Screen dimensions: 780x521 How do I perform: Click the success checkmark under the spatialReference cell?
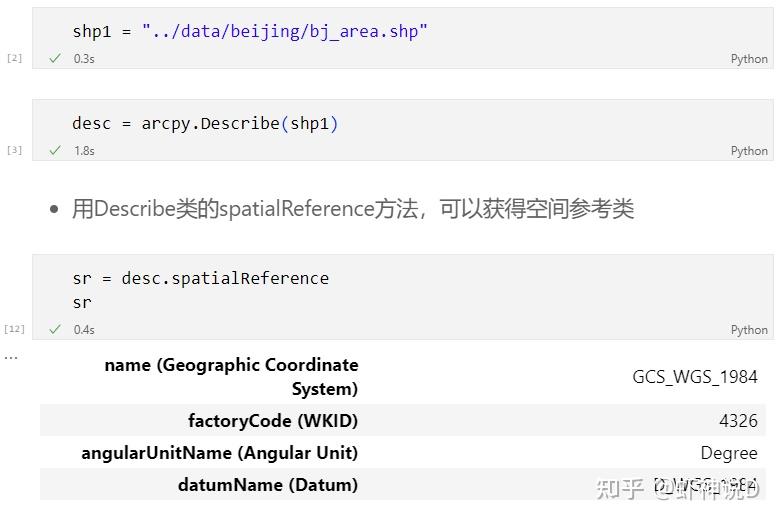(x=55, y=330)
